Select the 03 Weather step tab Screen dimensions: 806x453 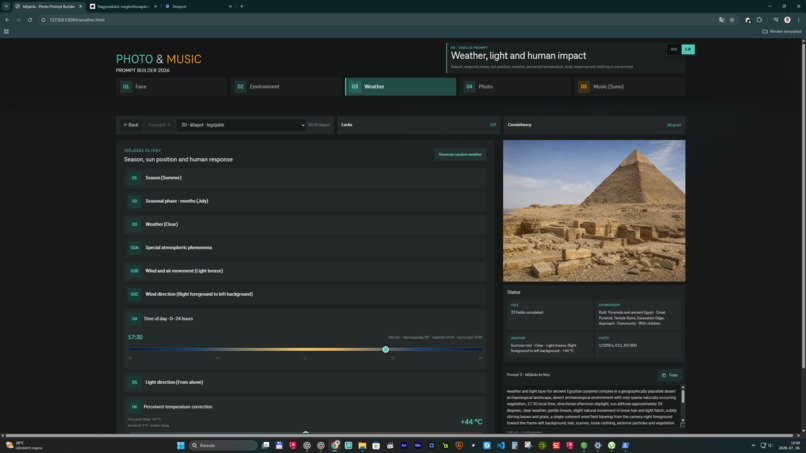pyautogui.click(x=400, y=86)
